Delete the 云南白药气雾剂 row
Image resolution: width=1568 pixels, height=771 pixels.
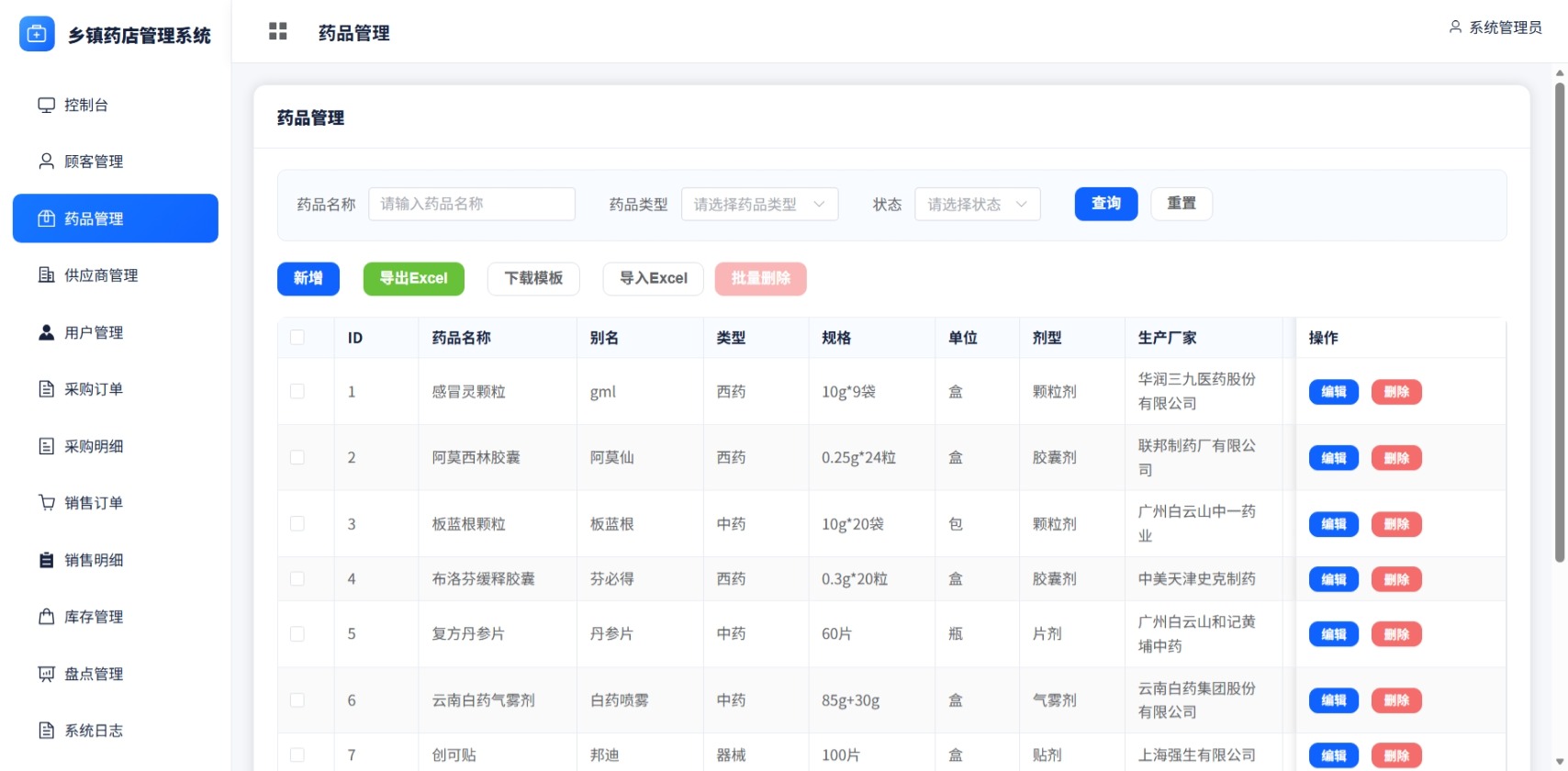pyautogui.click(x=1396, y=700)
